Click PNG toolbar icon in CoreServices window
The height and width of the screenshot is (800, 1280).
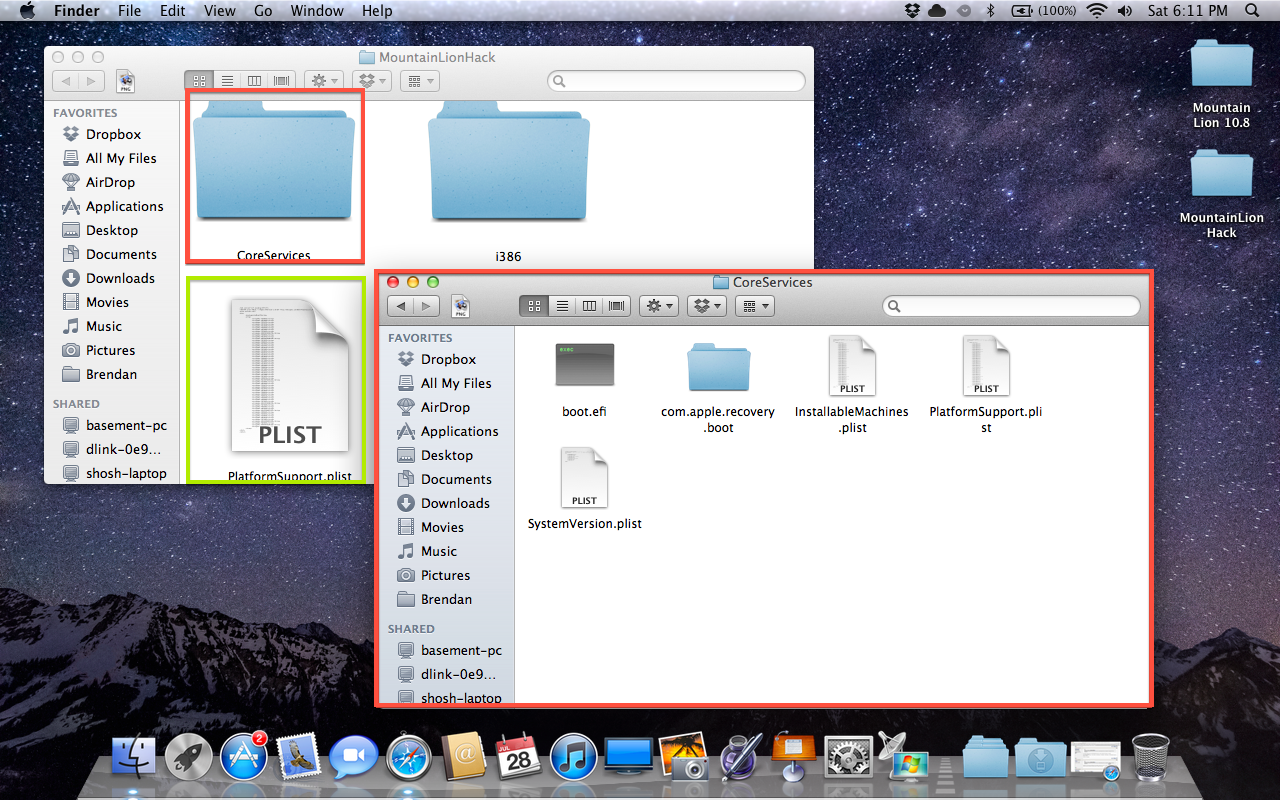coord(461,306)
